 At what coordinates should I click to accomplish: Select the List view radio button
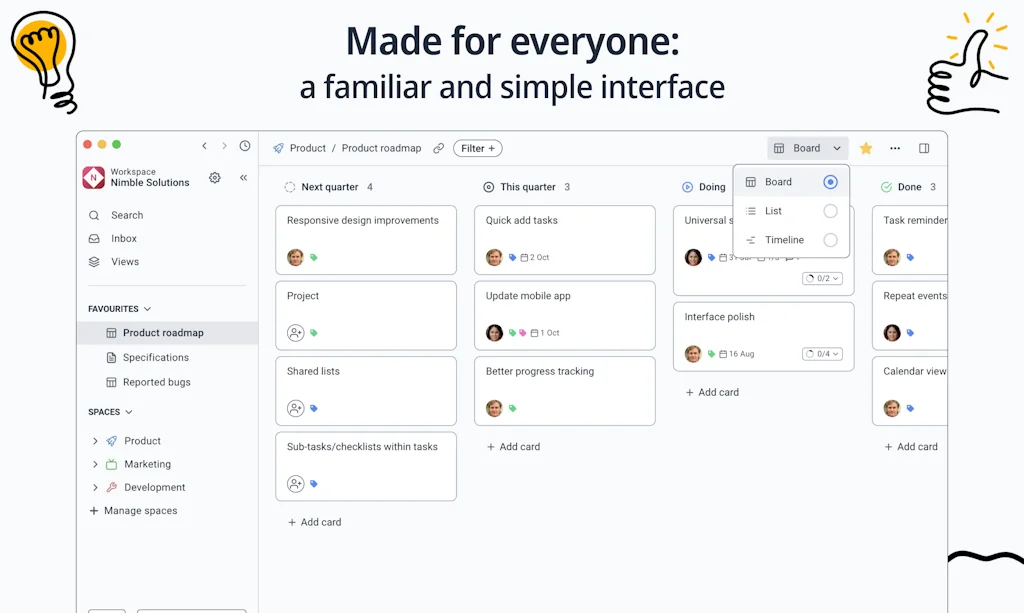click(x=830, y=211)
